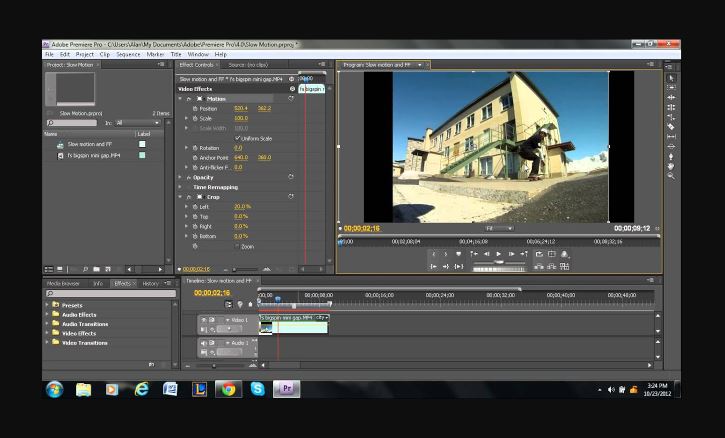Go to previous marker in Program monitor
This screenshot has height=438, width=725.
pos(473,254)
